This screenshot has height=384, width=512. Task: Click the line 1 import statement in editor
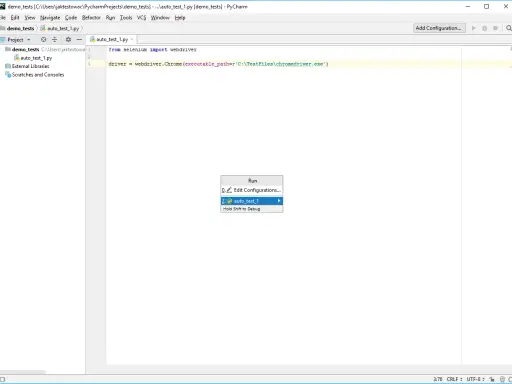[152, 50]
